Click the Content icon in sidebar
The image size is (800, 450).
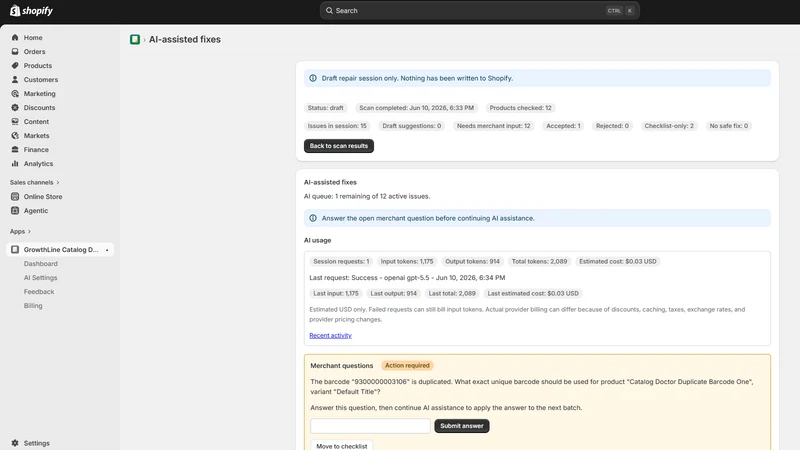click(x=15, y=121)
